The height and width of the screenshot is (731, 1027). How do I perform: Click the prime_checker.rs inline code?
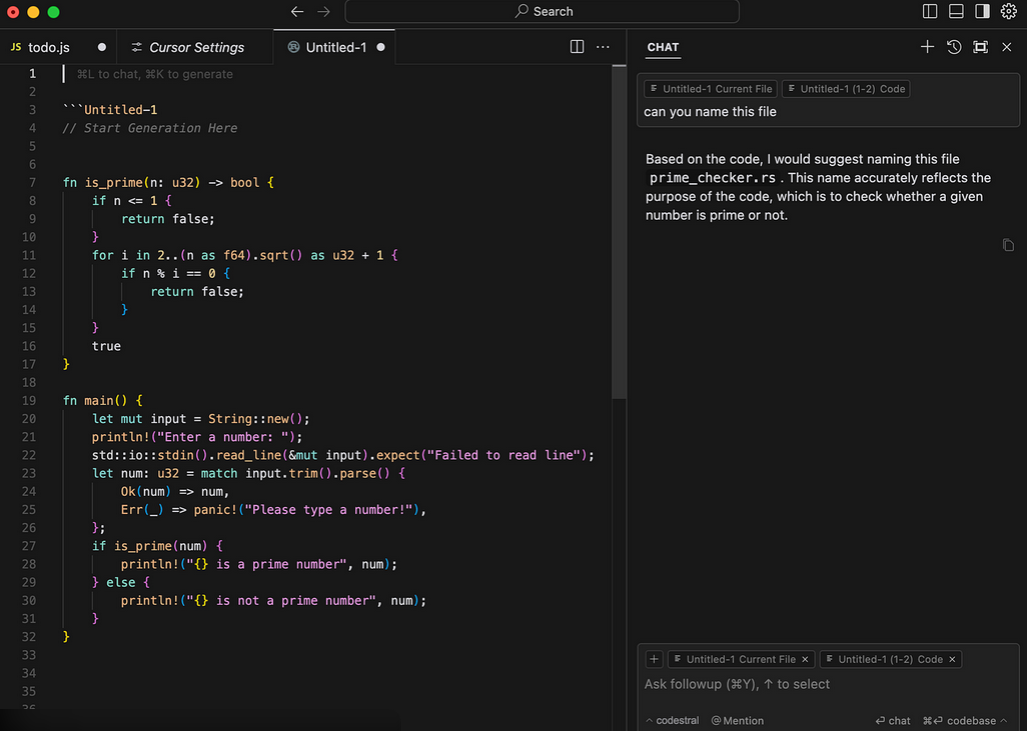click(713, 178)
